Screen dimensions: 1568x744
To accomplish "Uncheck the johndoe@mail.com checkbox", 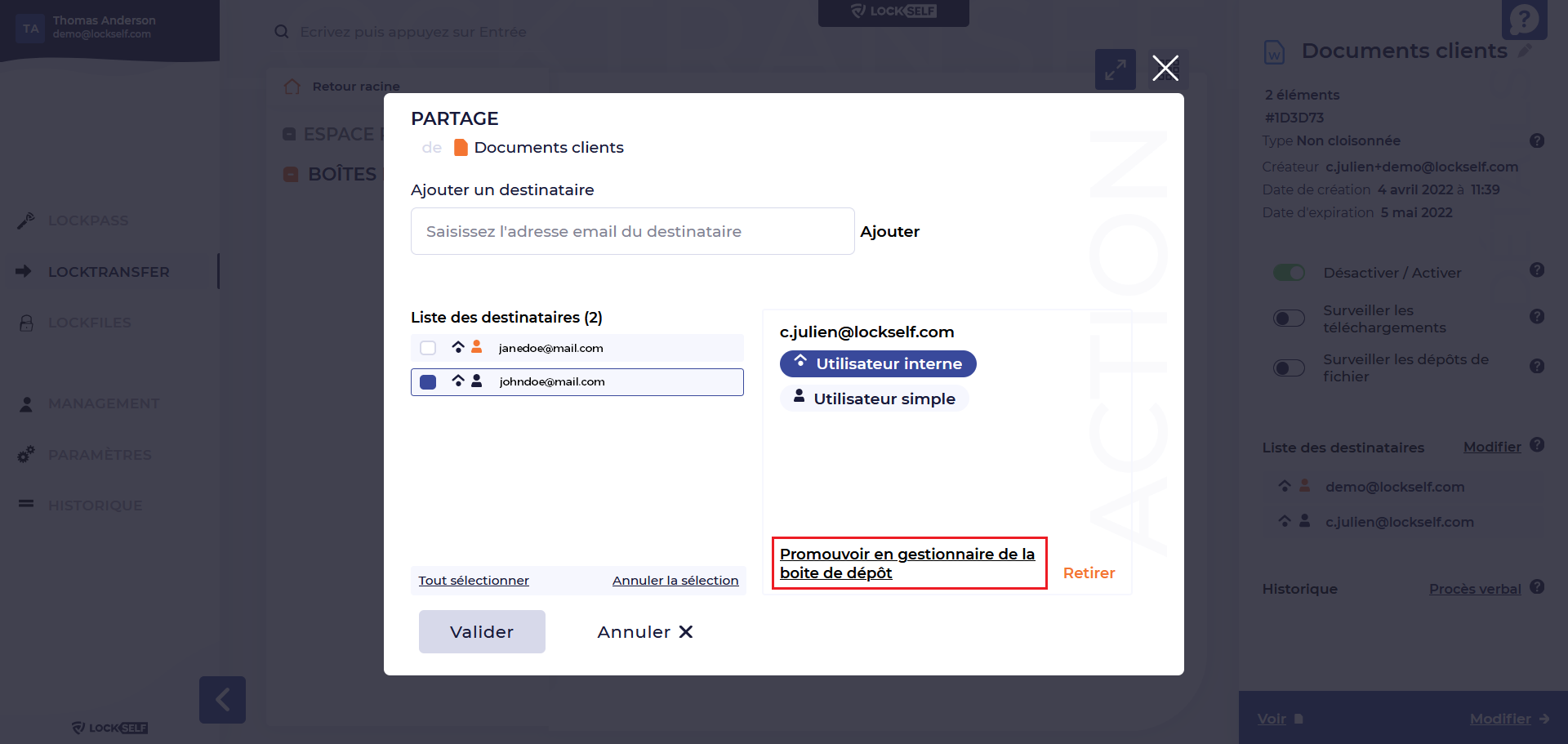I will point(428,382).
